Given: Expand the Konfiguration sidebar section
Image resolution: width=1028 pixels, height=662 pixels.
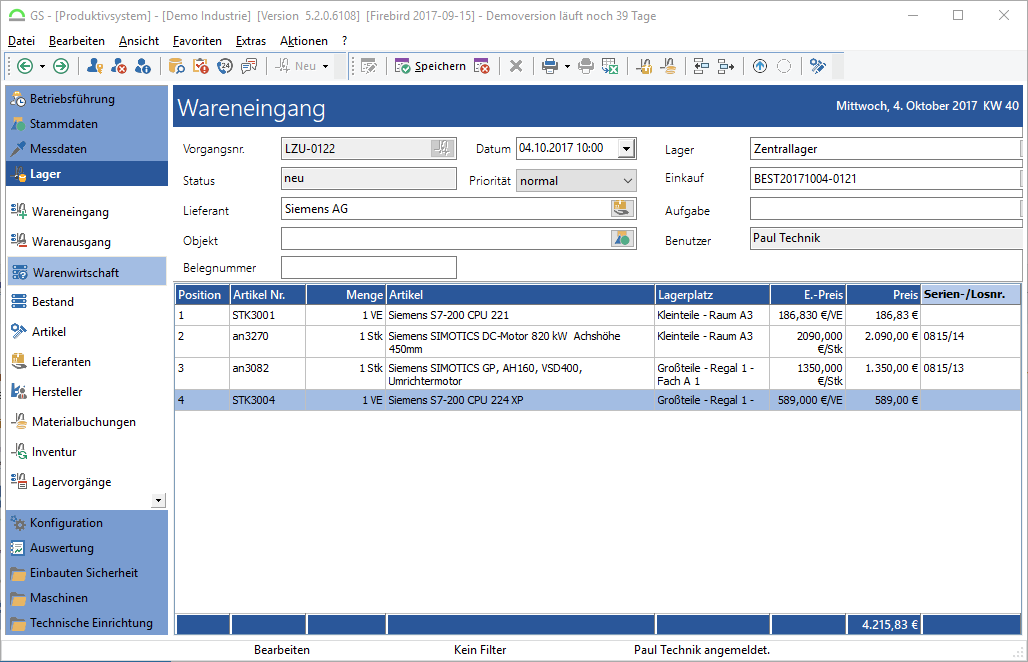Looking at the screenshot, I should point(87,523).
